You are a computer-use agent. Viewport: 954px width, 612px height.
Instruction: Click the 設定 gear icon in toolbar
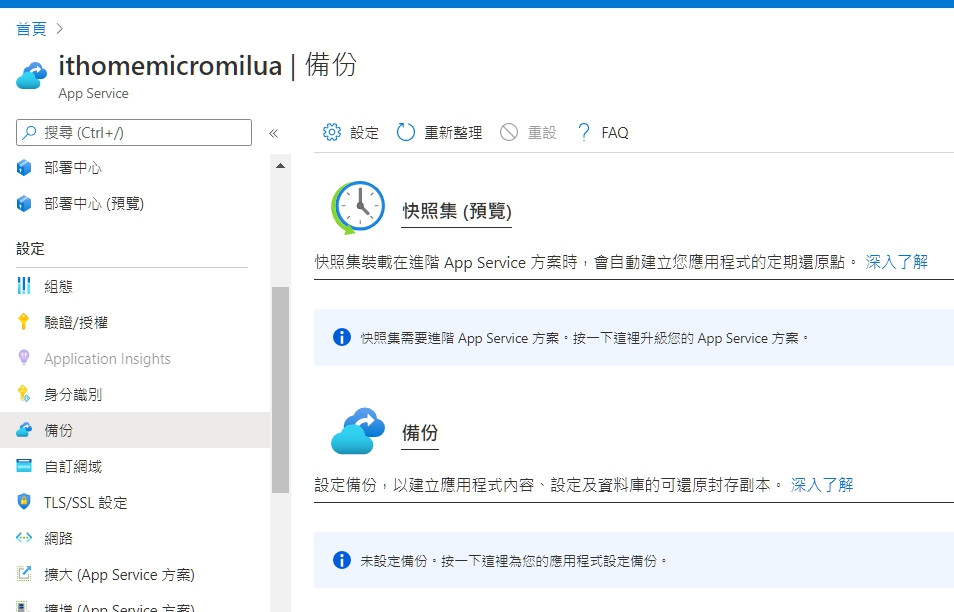click(x=332, y=132)
